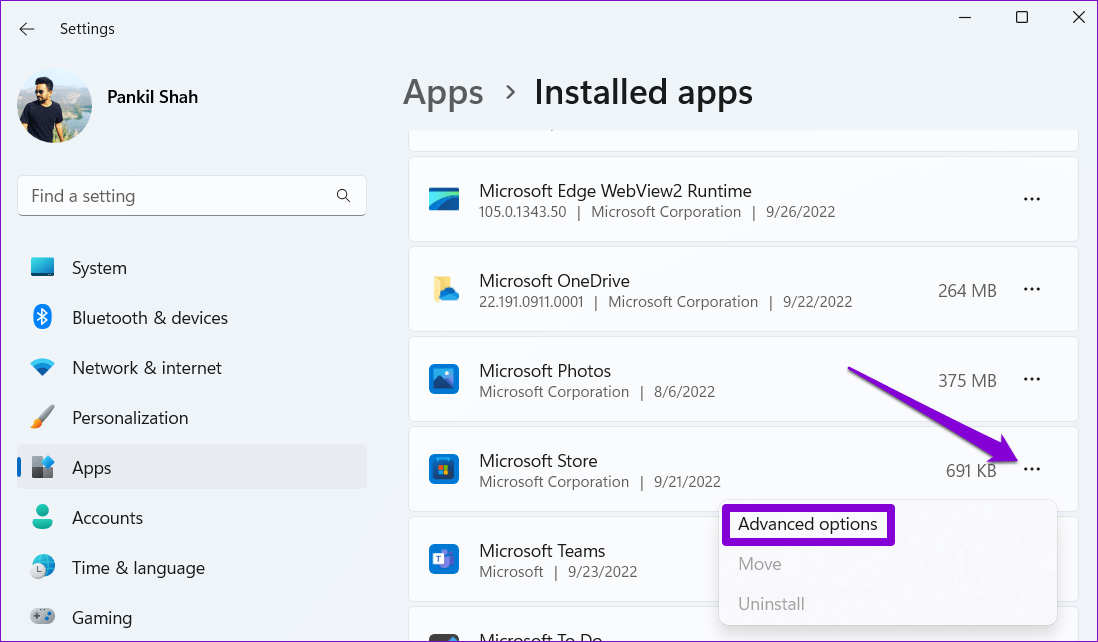Choose Uninstall from the context menu

point(771,604)
